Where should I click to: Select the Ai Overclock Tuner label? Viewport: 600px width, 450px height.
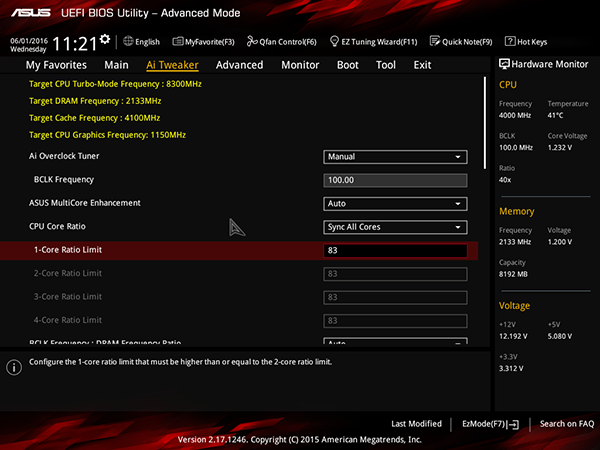64,156
